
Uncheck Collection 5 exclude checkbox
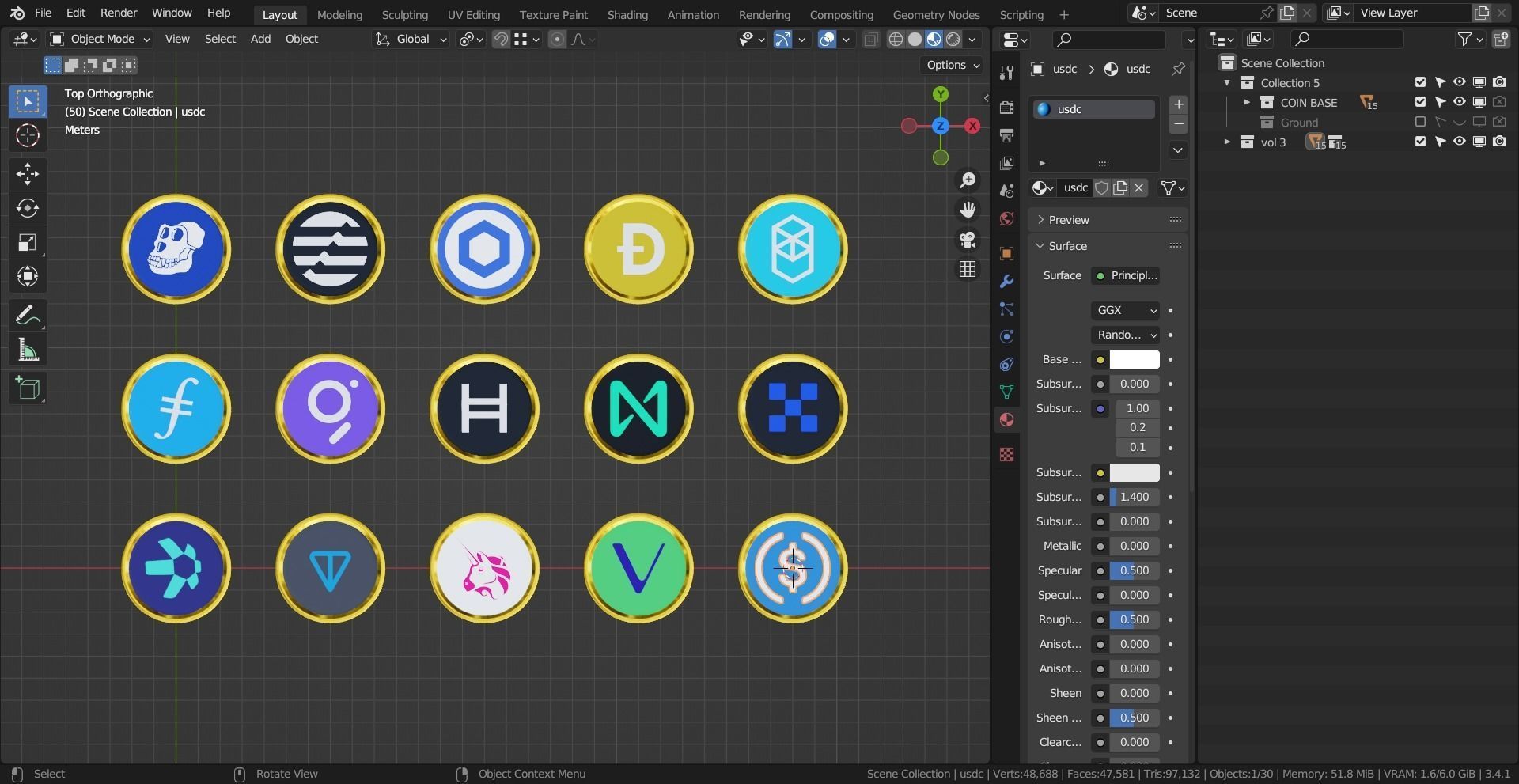click(x=1420, y=82)
